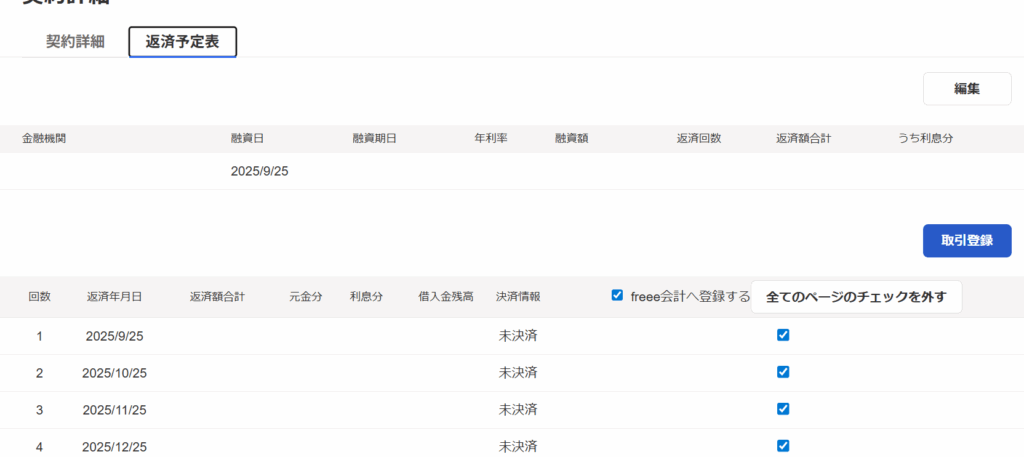The width and height of the screenshot is (1024, 457).
Task: Click the 決済情報 column header
Action: 518,296
